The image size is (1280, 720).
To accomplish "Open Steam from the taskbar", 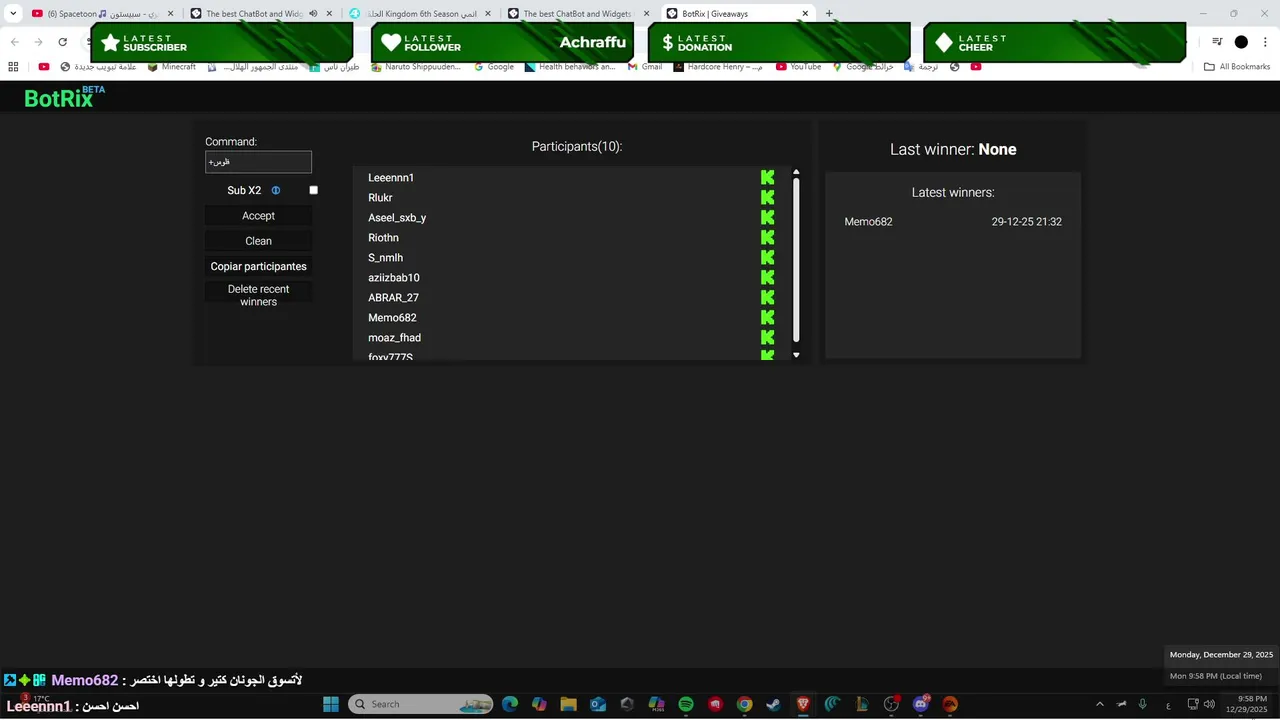I will tap(774, 704).
